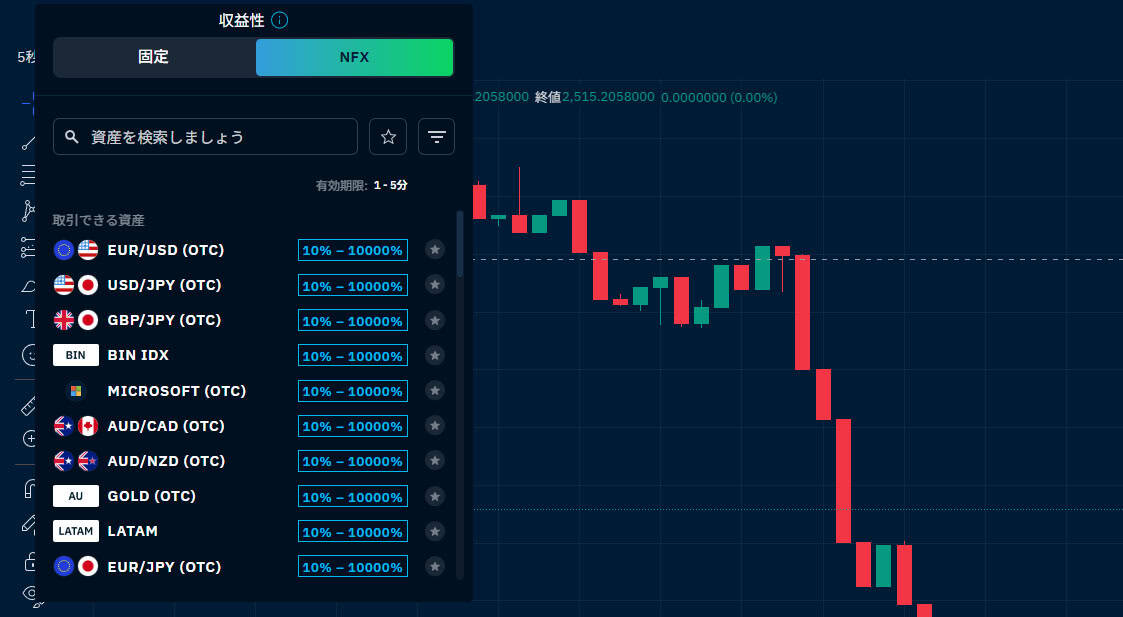Click the zoom-in tool in the left toolbar
1123x617 pixels.
click(x=29, y=439)
